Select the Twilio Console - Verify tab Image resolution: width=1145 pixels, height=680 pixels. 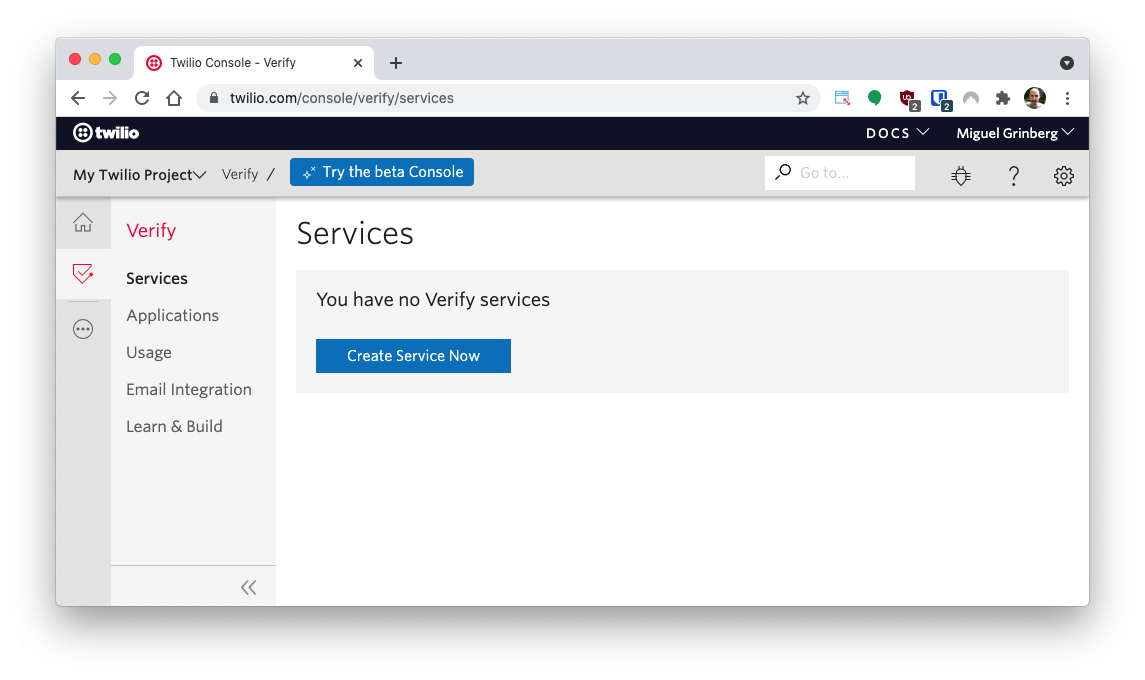254,64
